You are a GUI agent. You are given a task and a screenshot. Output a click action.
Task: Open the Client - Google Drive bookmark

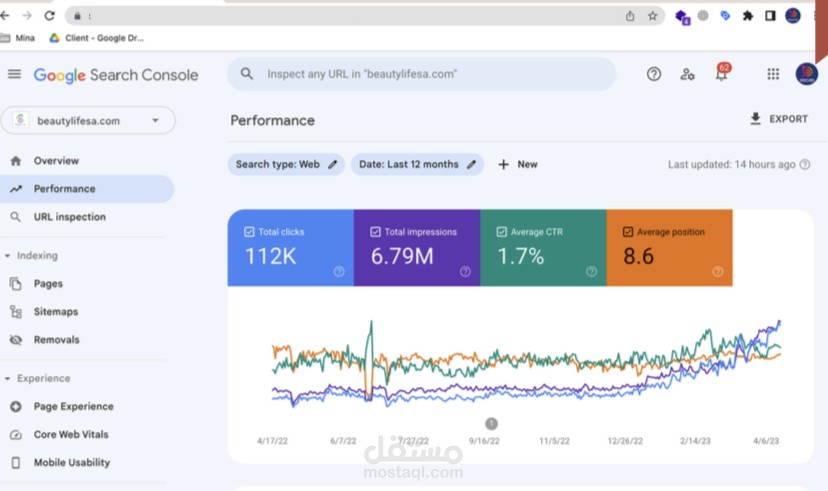(x=97, y=38)
